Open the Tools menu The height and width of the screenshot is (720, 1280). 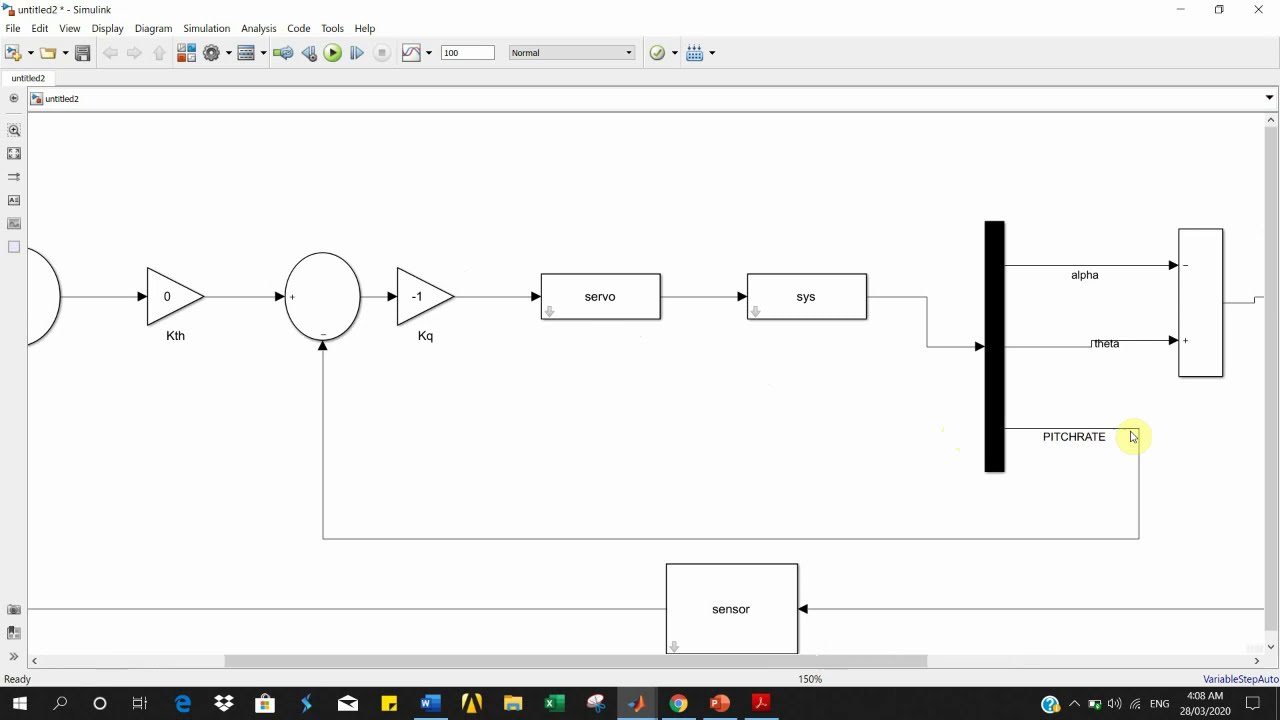(333, 28)
